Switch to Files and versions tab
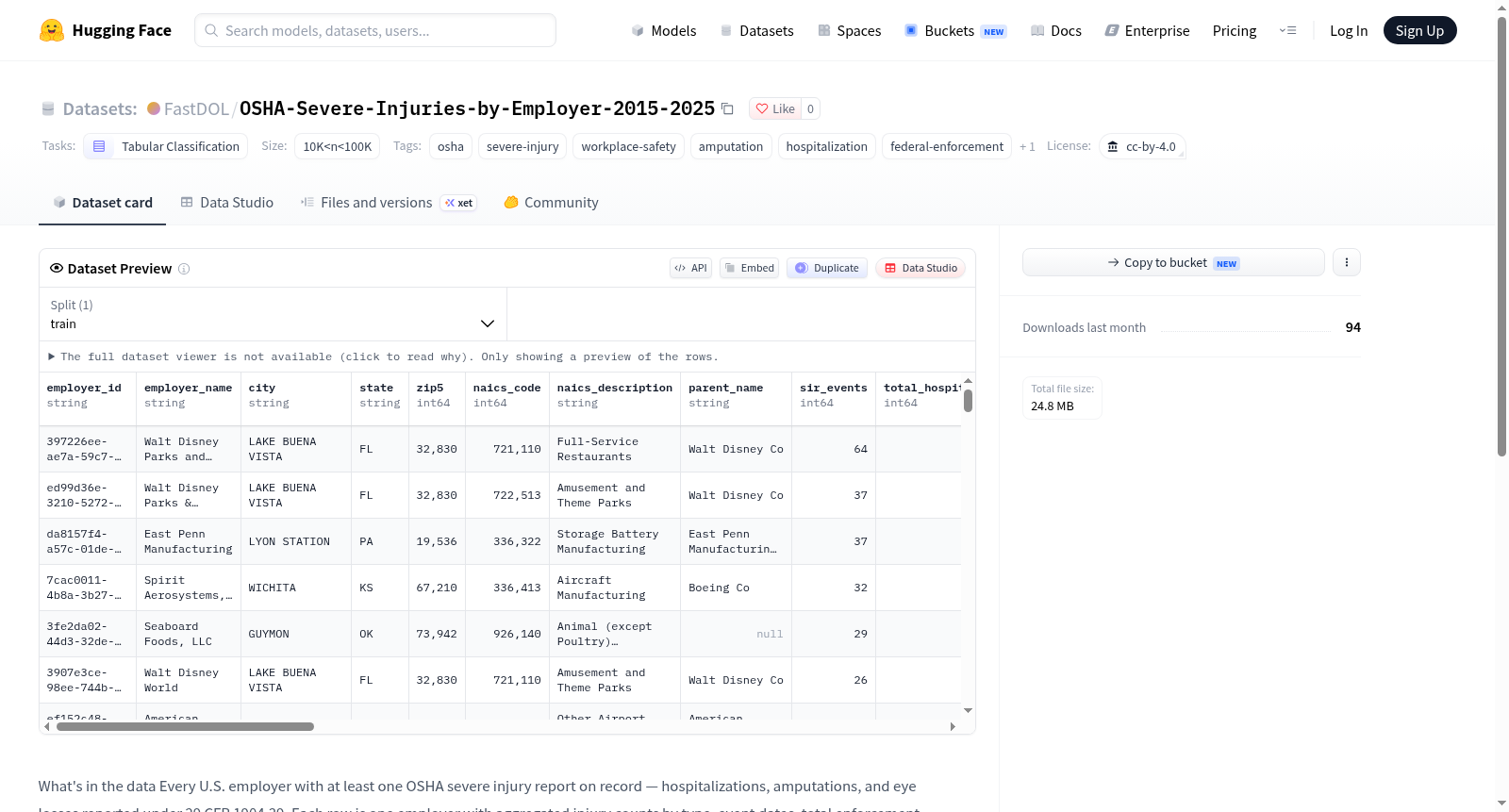Screen dimensions: 1509x812 (388, 202)
